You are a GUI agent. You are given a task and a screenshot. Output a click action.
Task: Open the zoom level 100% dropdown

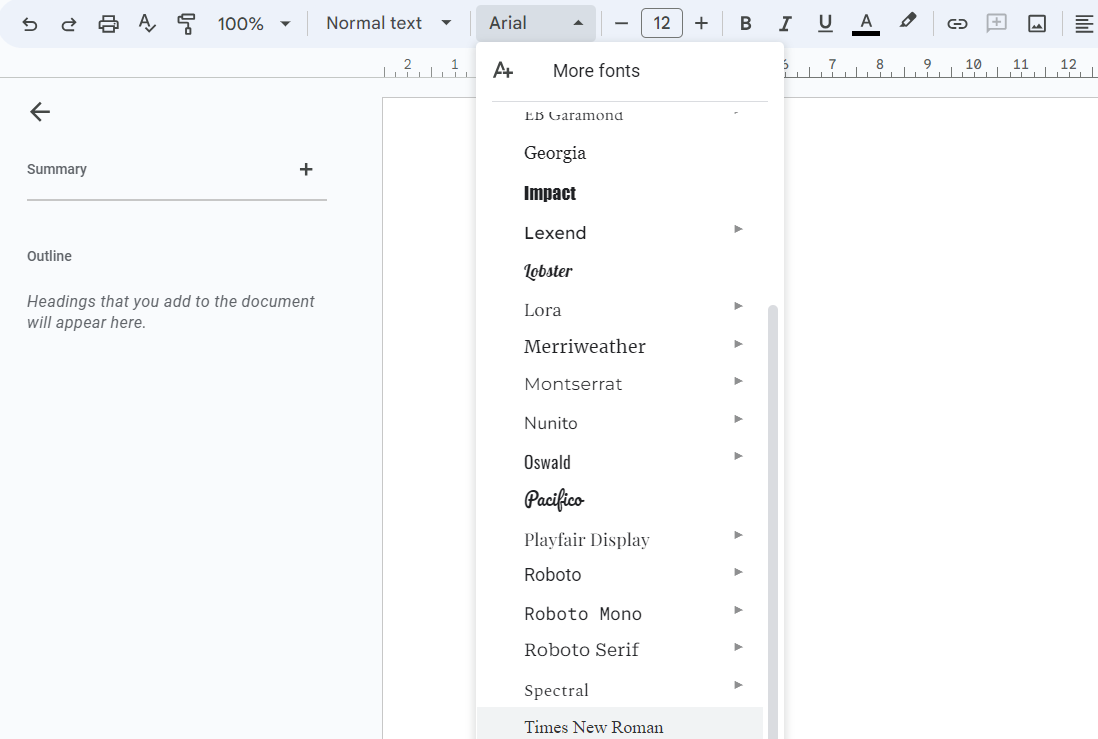click(x=253, y=24)
